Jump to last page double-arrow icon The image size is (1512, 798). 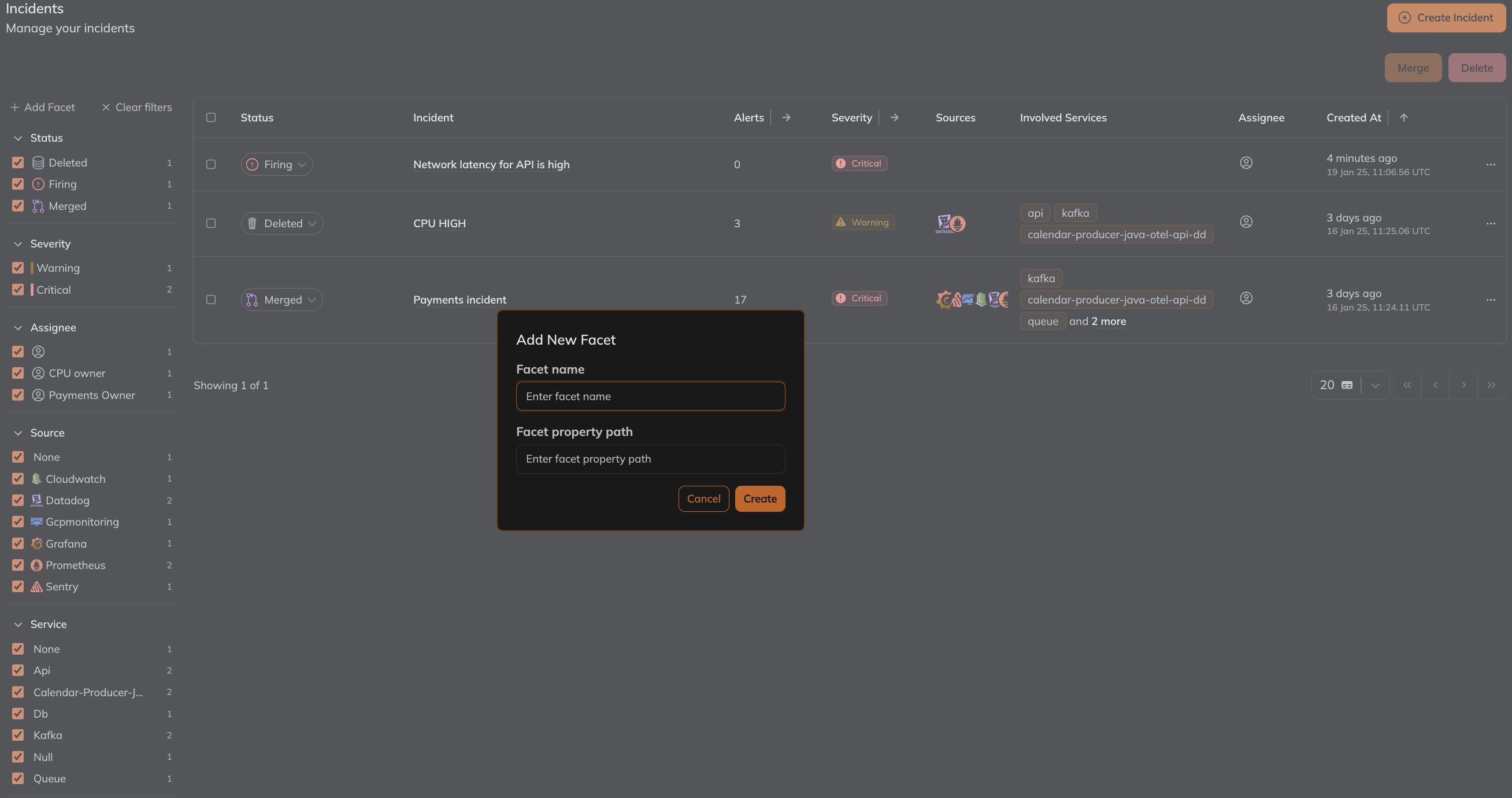[1491, 385]
